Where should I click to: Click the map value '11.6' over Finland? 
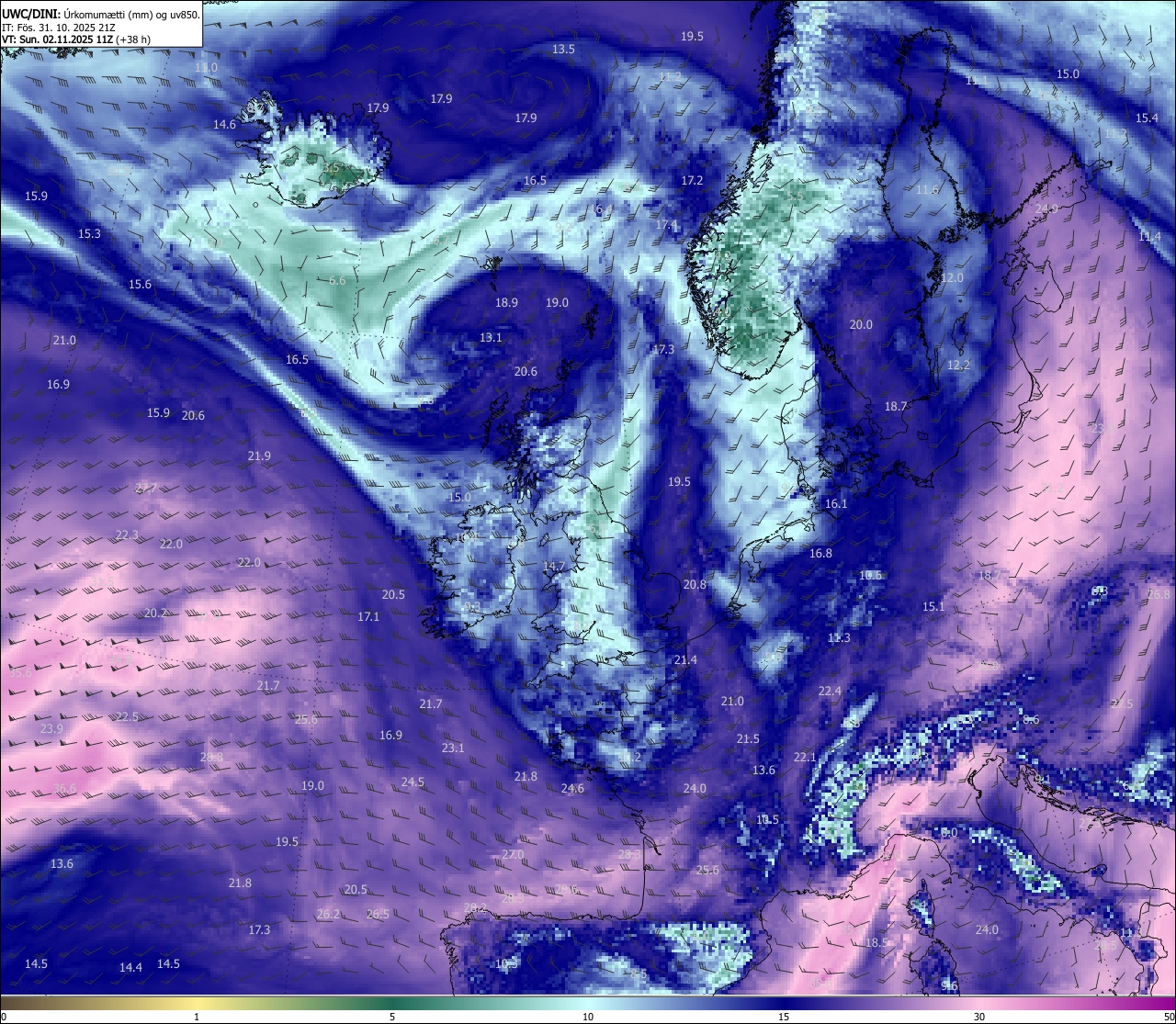(927, 189)
